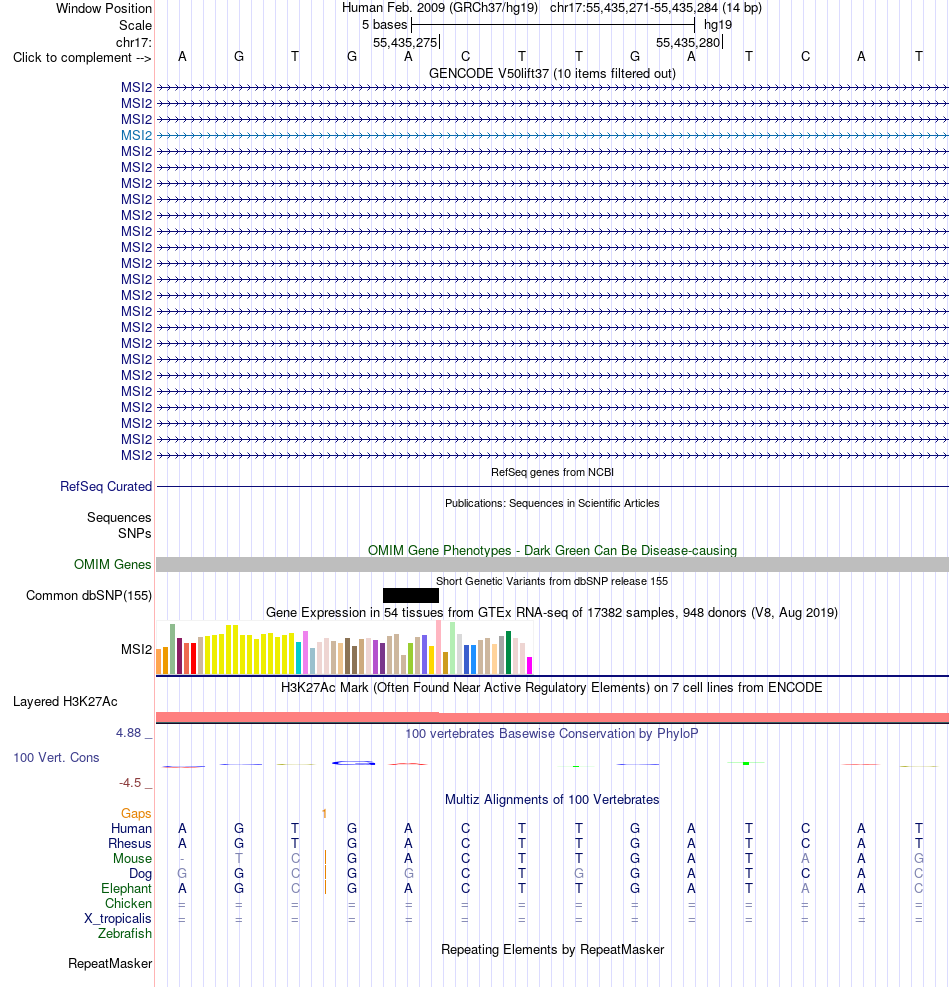This screenshot has width=950, height=987.
Task: Select the Elephant alignment row label
Action: [x=127, y=889]
